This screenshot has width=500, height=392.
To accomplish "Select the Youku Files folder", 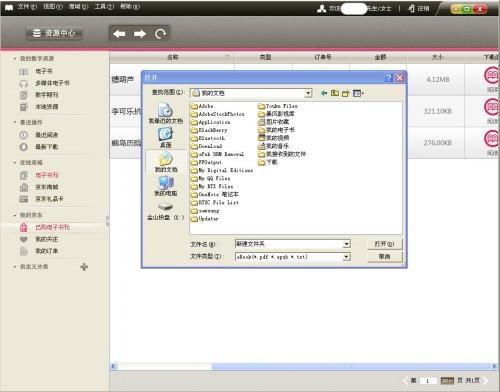I will pos(278,106).
